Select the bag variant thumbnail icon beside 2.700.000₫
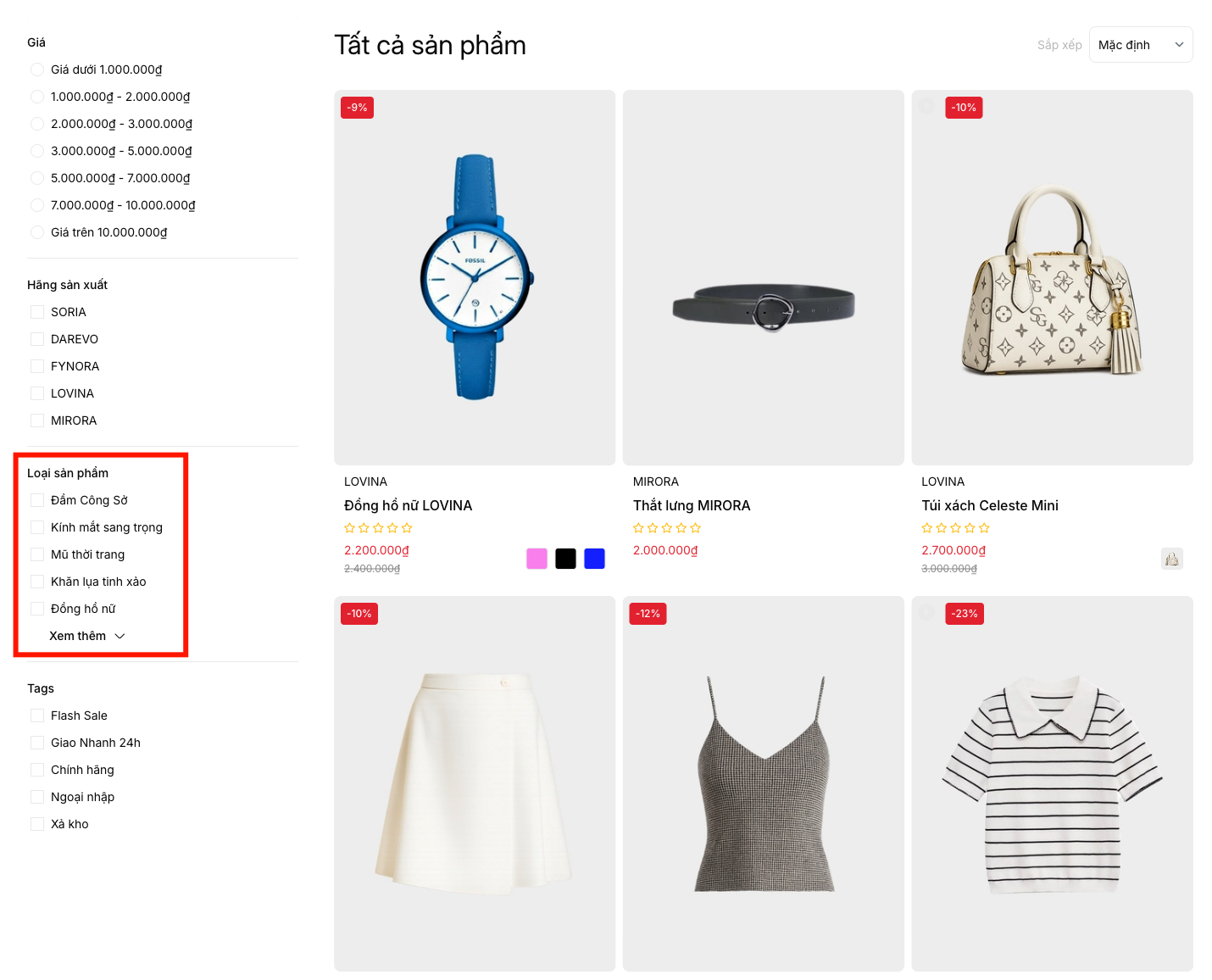Screen dimensions: 1212x980 pyautogui.click(x=1171, y=559)
